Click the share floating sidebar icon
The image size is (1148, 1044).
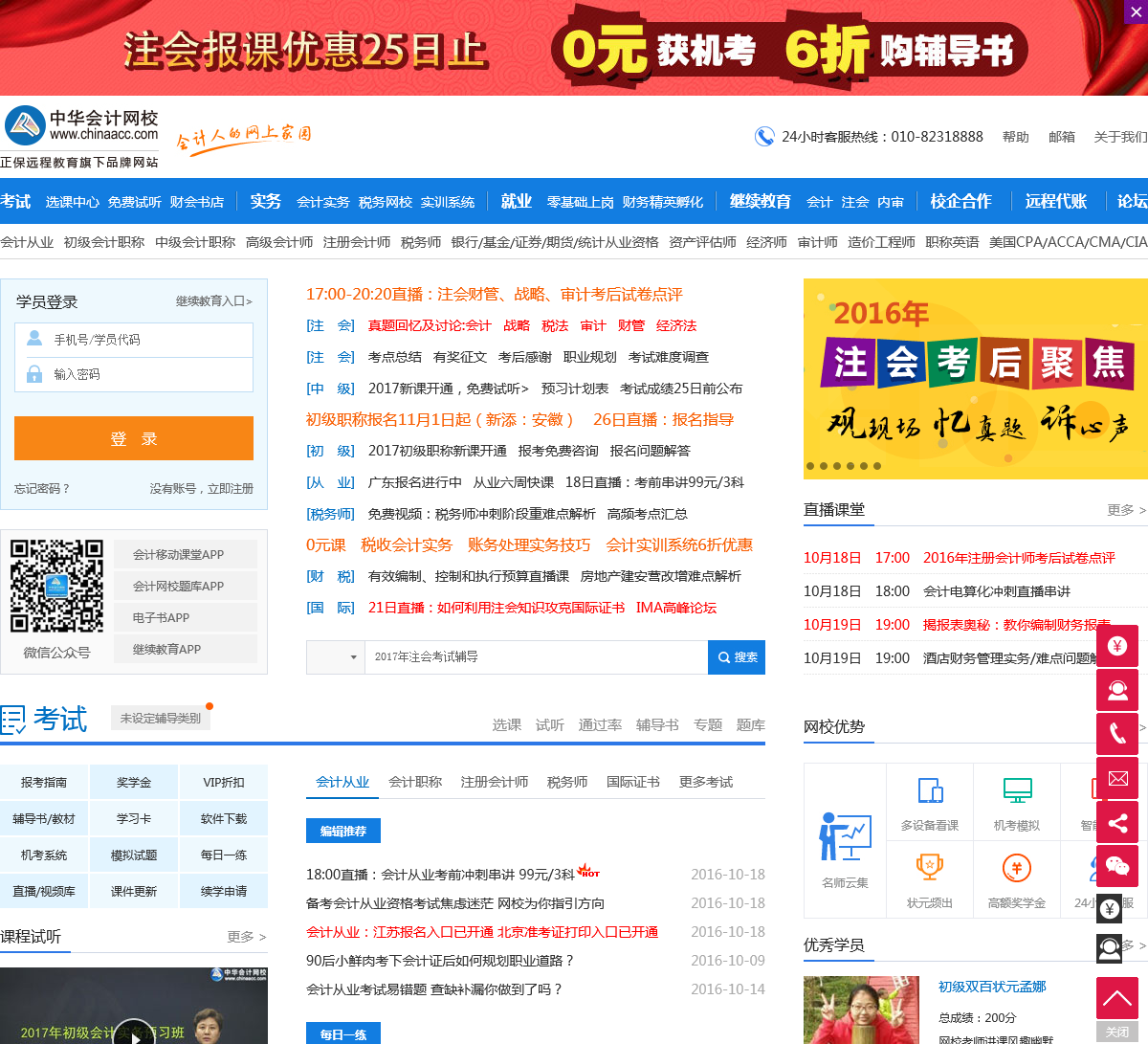pyautogui.click(x=1117, y=822)
